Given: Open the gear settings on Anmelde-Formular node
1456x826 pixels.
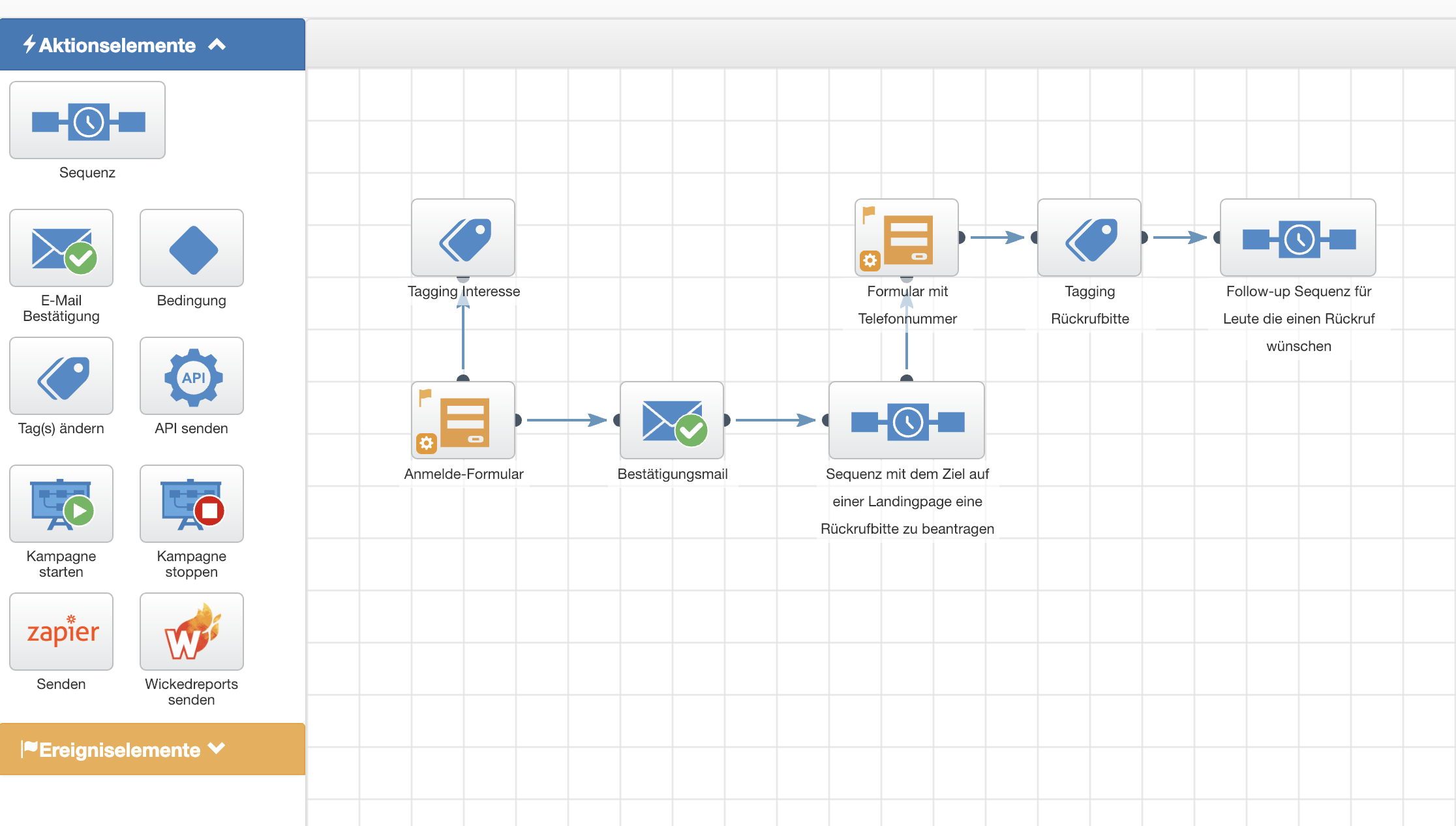Looking at the screenshot, I should pyautogui.click(x=427, y=444).
